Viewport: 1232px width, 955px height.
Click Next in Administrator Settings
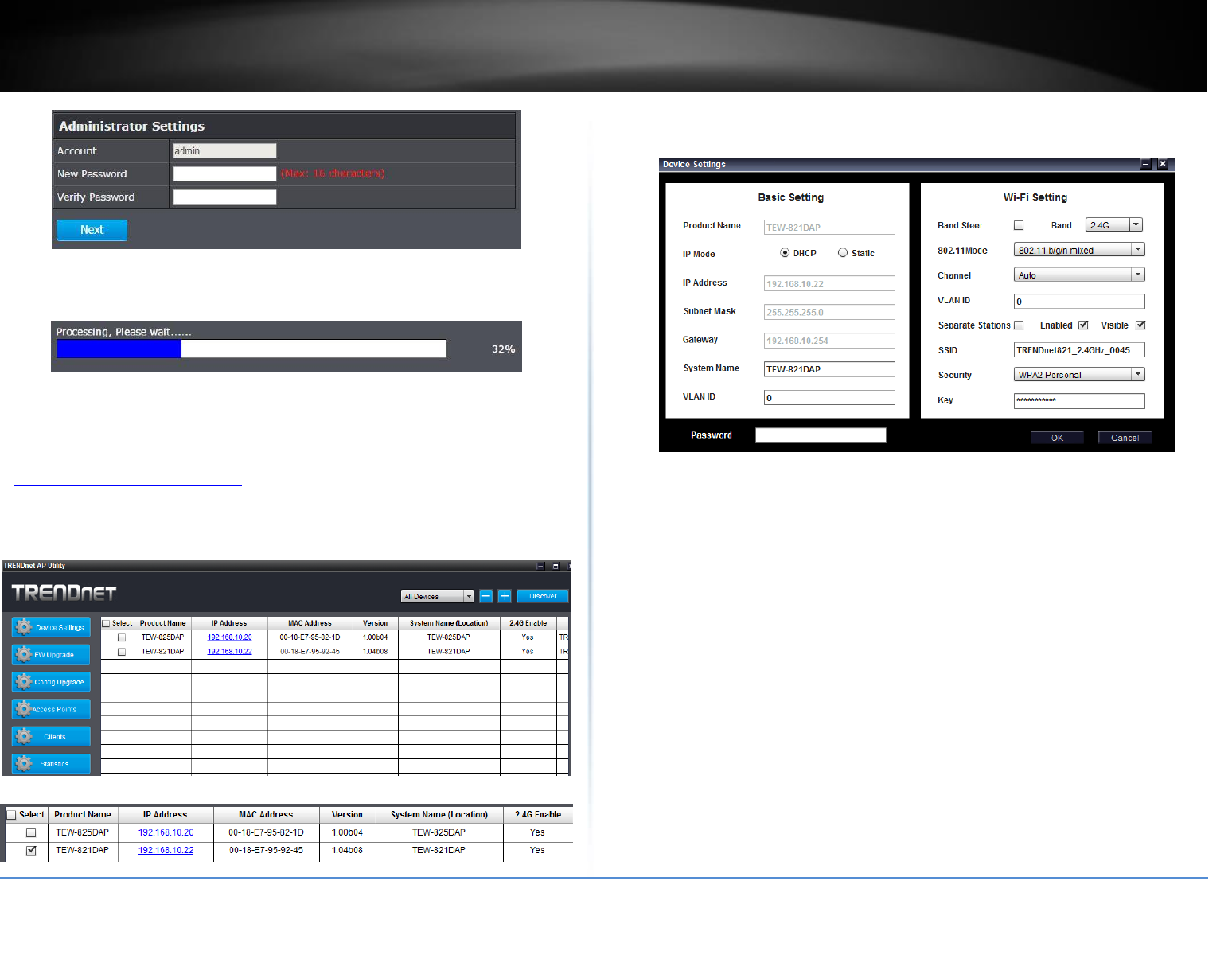92,230
